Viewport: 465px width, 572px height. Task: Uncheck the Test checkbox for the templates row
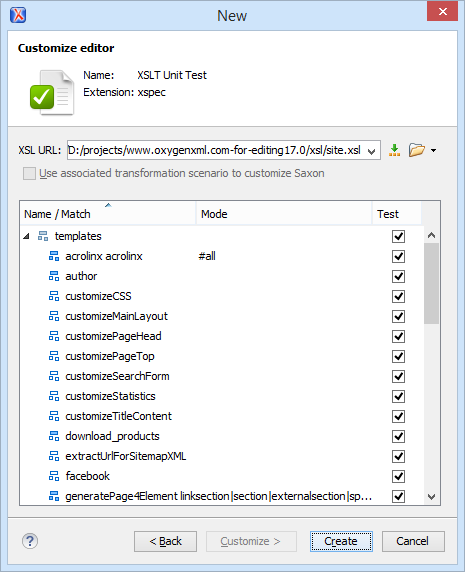398,236
